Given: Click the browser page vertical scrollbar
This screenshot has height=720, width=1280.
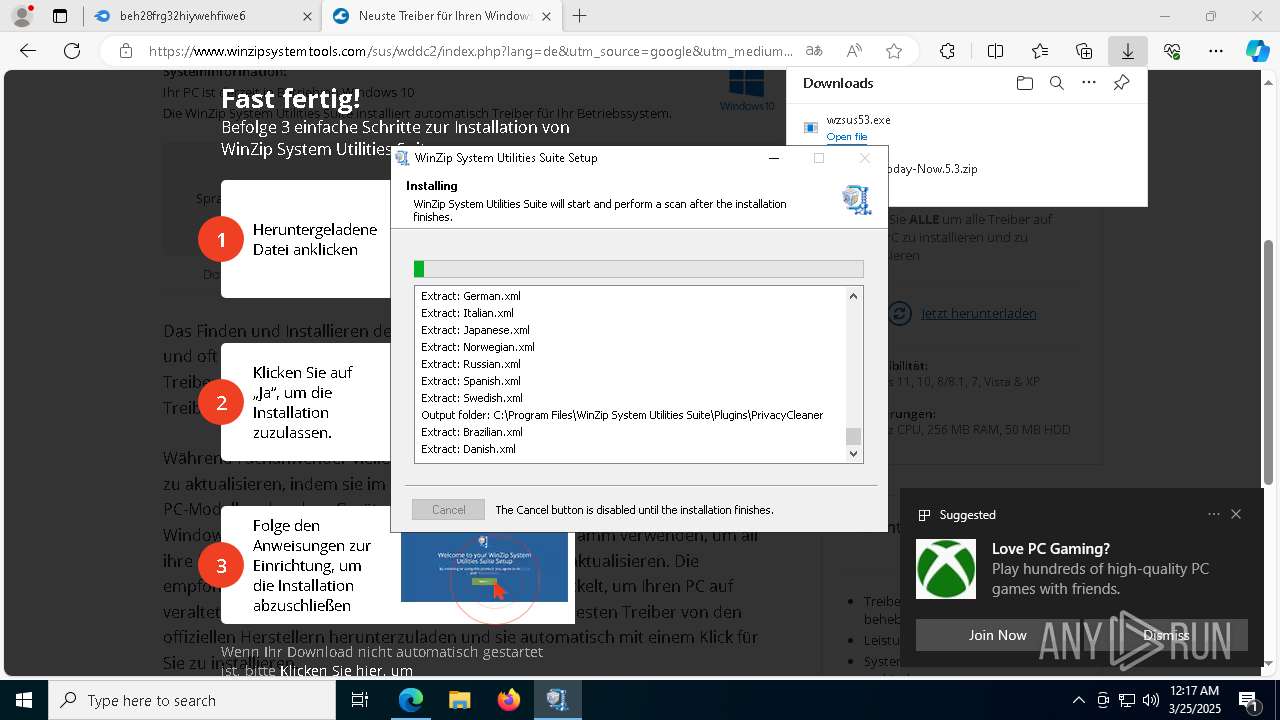Looking at the screenshot, I should pyautogui.click(x=1270, y=364).
